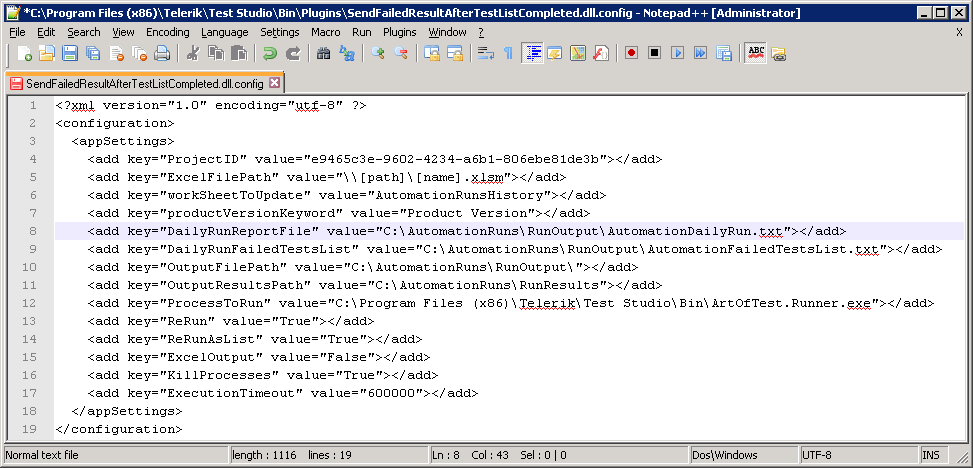Open the Plugins menu
The width and height of the screenshot is (973, 468).
400,32
